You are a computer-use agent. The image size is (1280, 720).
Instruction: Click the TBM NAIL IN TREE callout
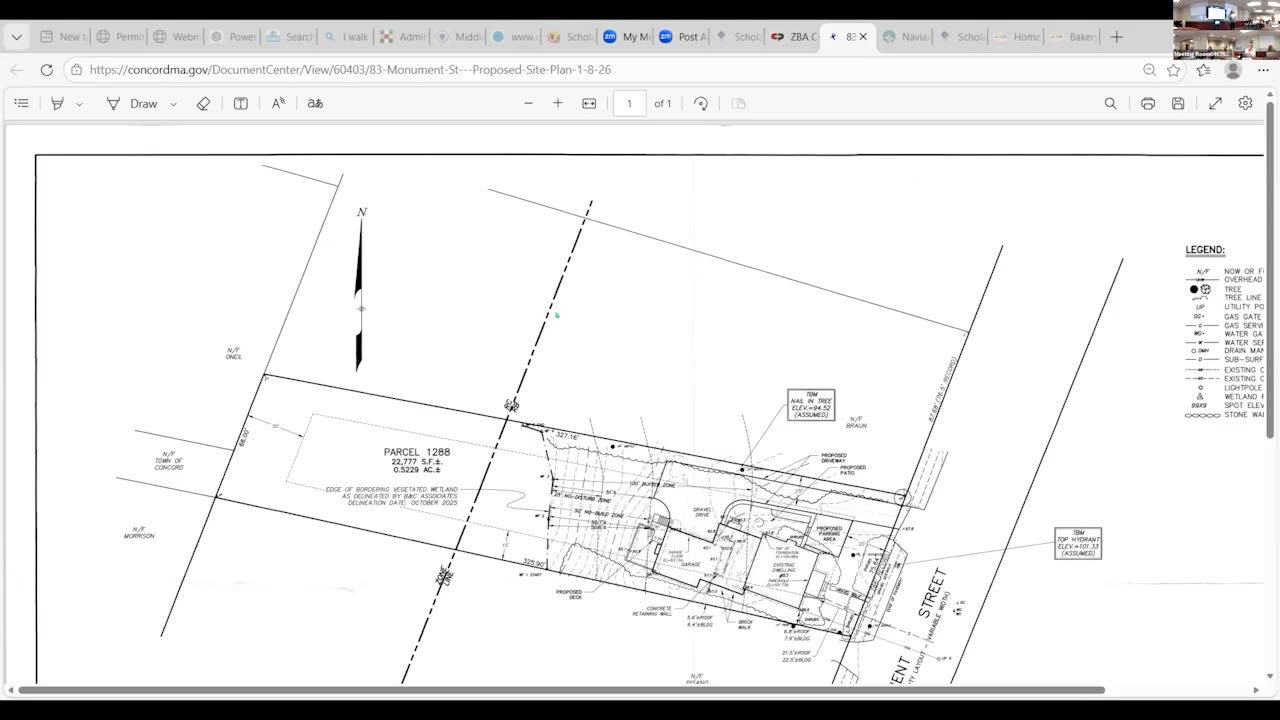[x=811, y=404]
